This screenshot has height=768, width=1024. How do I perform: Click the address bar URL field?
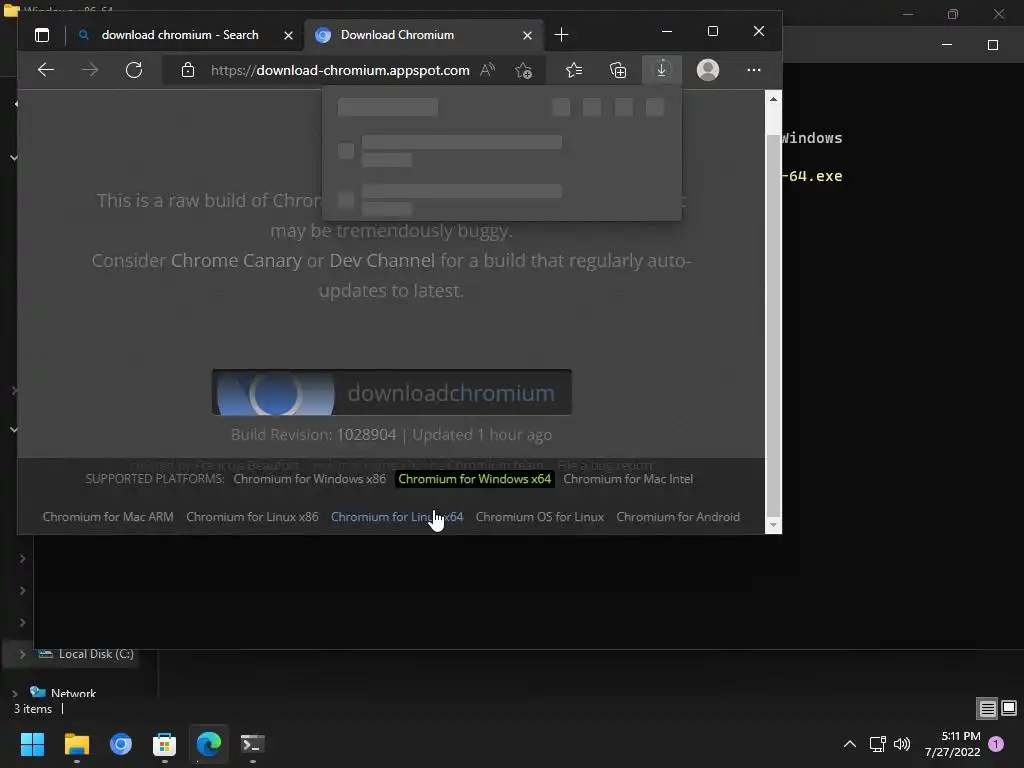pos(340,70)
